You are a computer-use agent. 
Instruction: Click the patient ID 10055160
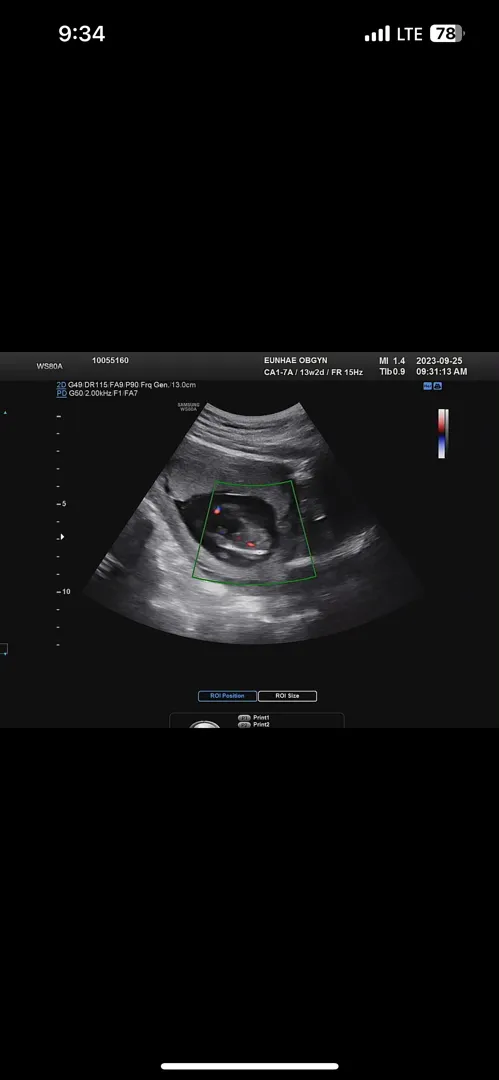(110, 360)
